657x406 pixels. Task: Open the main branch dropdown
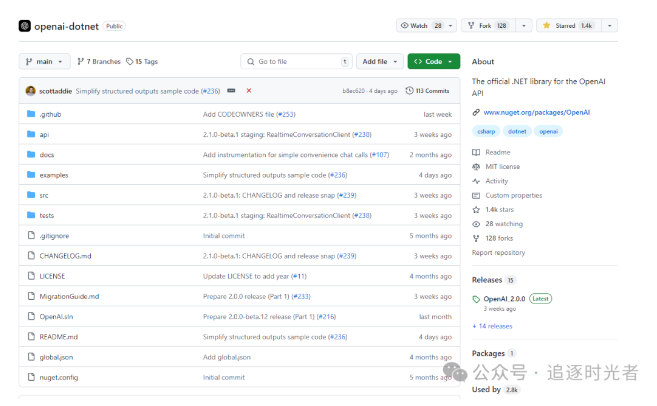pos(44,62)
